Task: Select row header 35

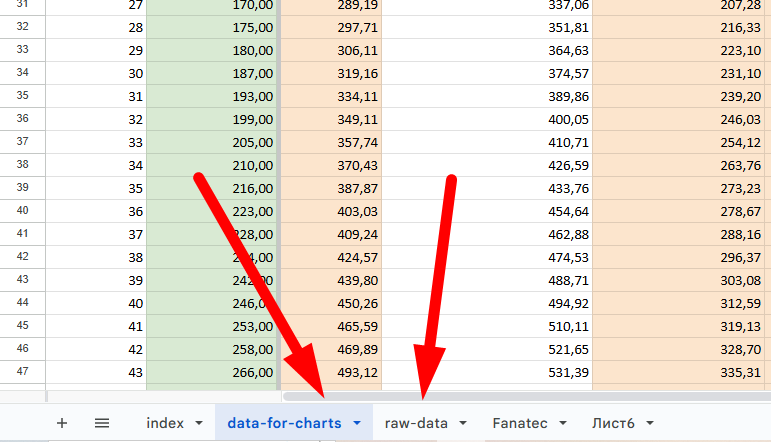Action: click(x=23, y=96)
